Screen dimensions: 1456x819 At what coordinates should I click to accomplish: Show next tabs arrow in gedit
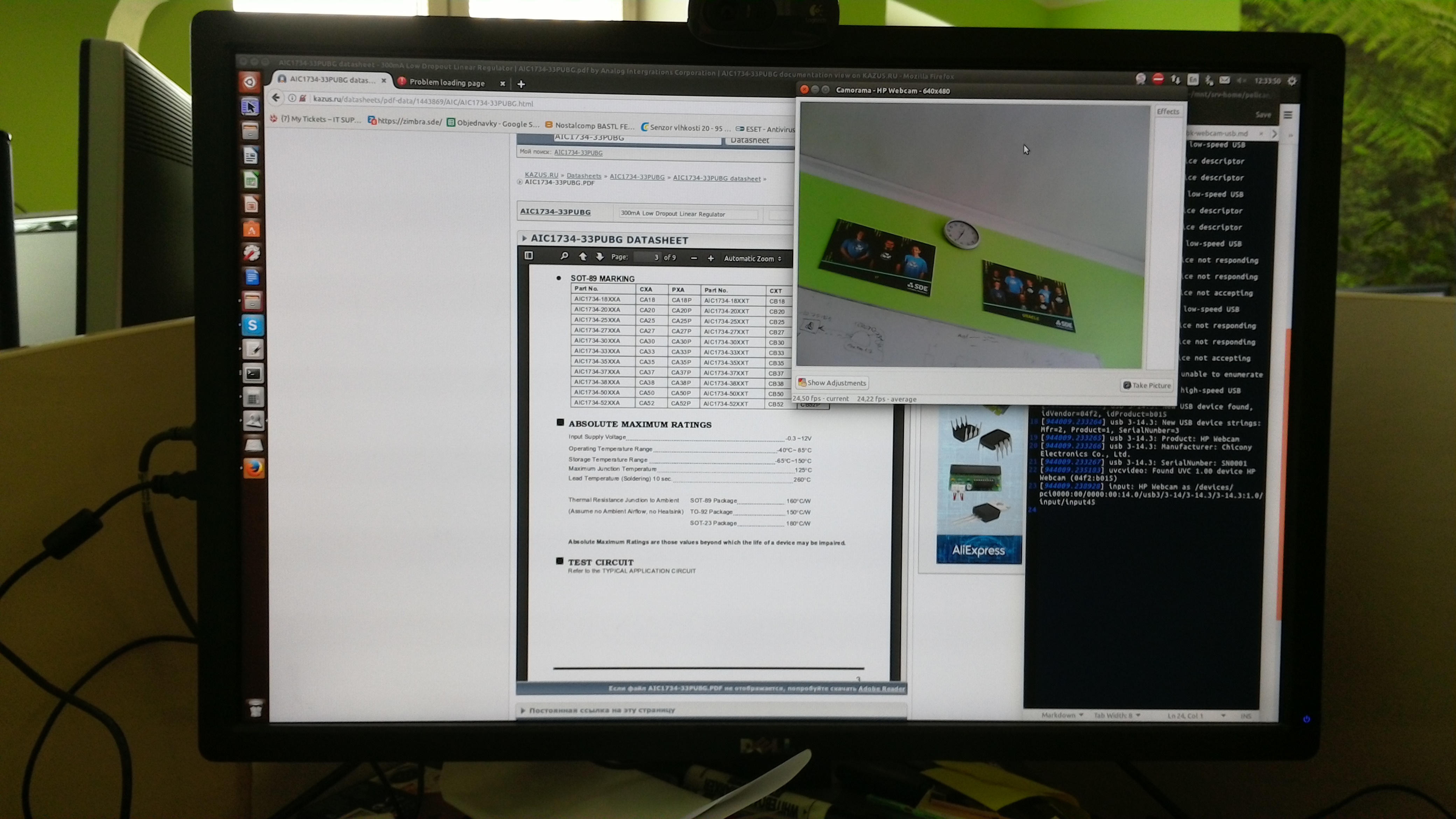1275,134
